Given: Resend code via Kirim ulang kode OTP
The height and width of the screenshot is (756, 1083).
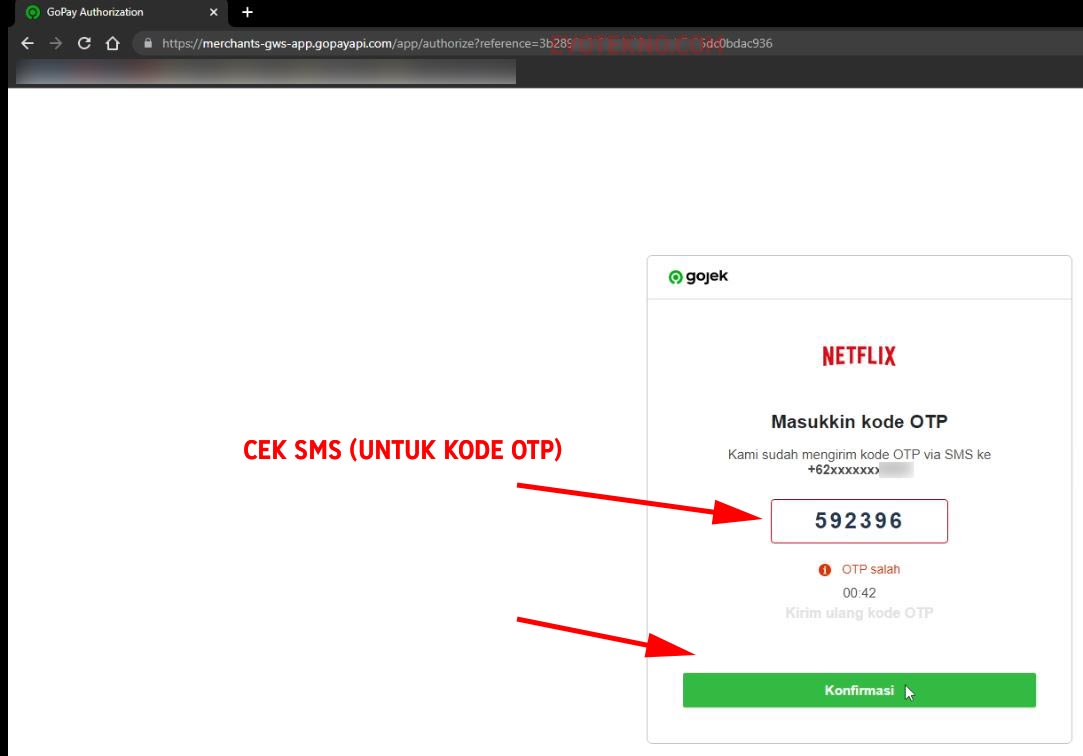Looking at the screenshot, I should 859,613.
